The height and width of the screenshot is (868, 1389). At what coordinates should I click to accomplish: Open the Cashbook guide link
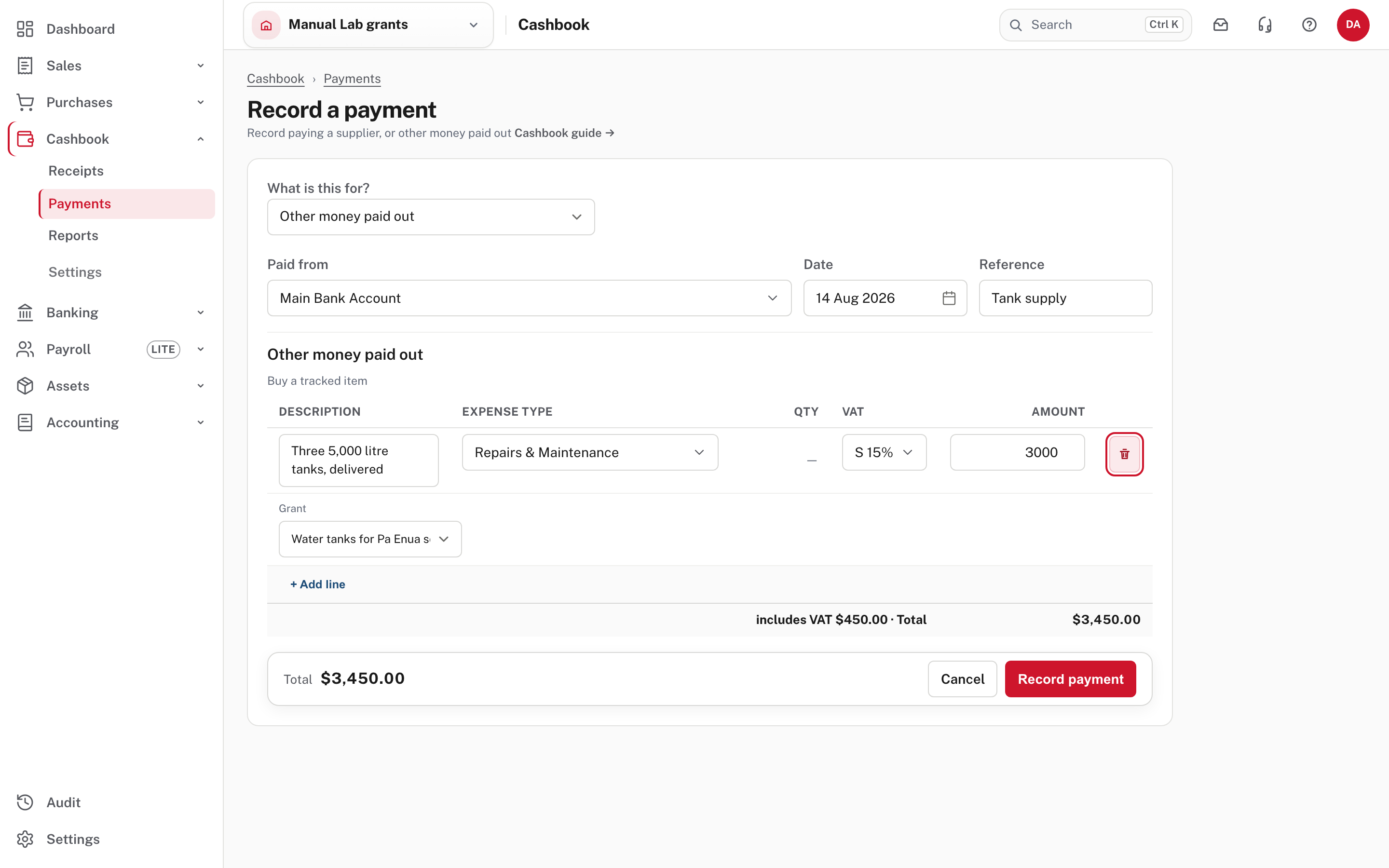coord(564,133)
